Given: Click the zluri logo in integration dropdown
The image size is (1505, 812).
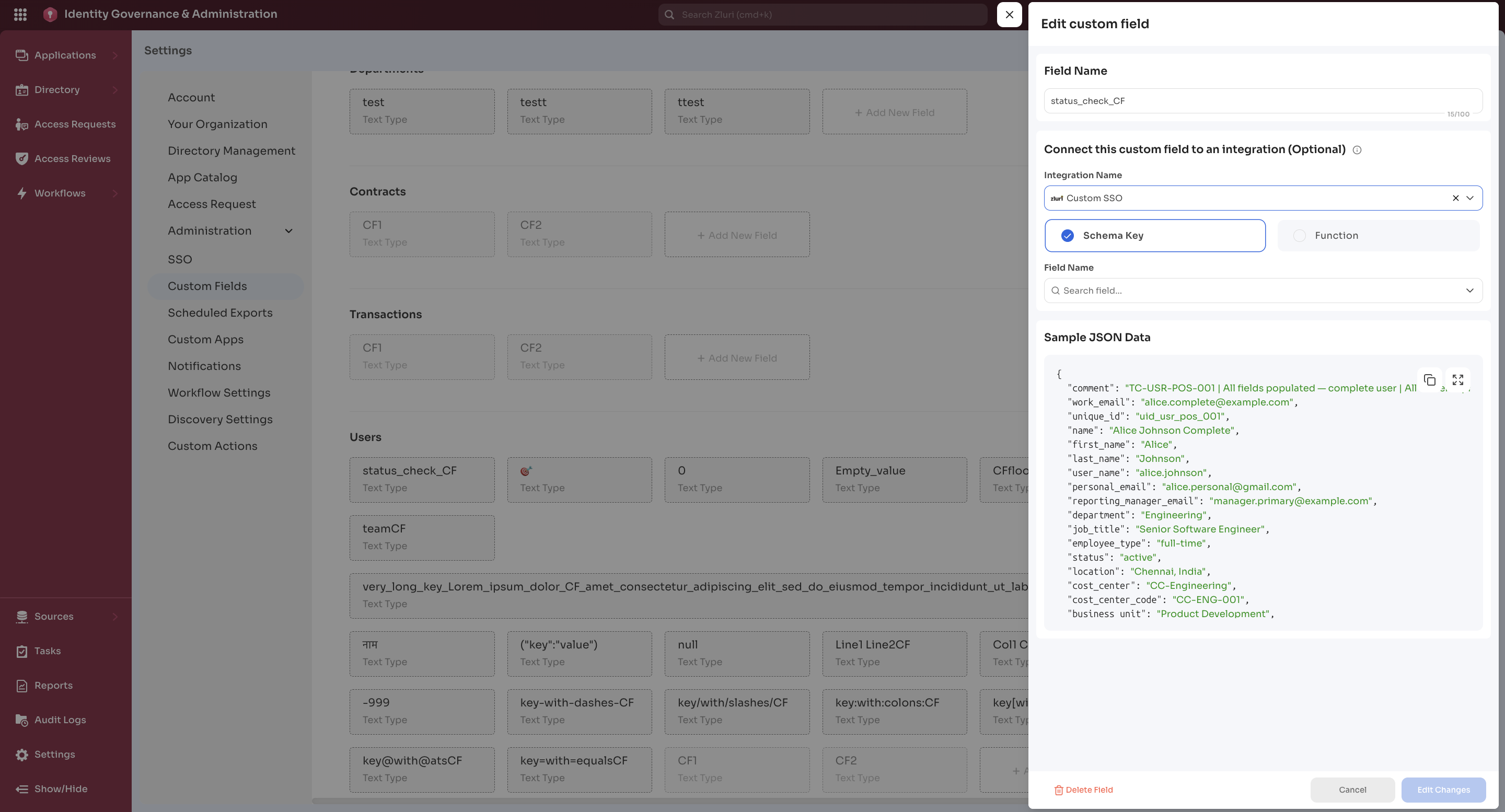Looking at the screenshot, I should click(1056, 198).
